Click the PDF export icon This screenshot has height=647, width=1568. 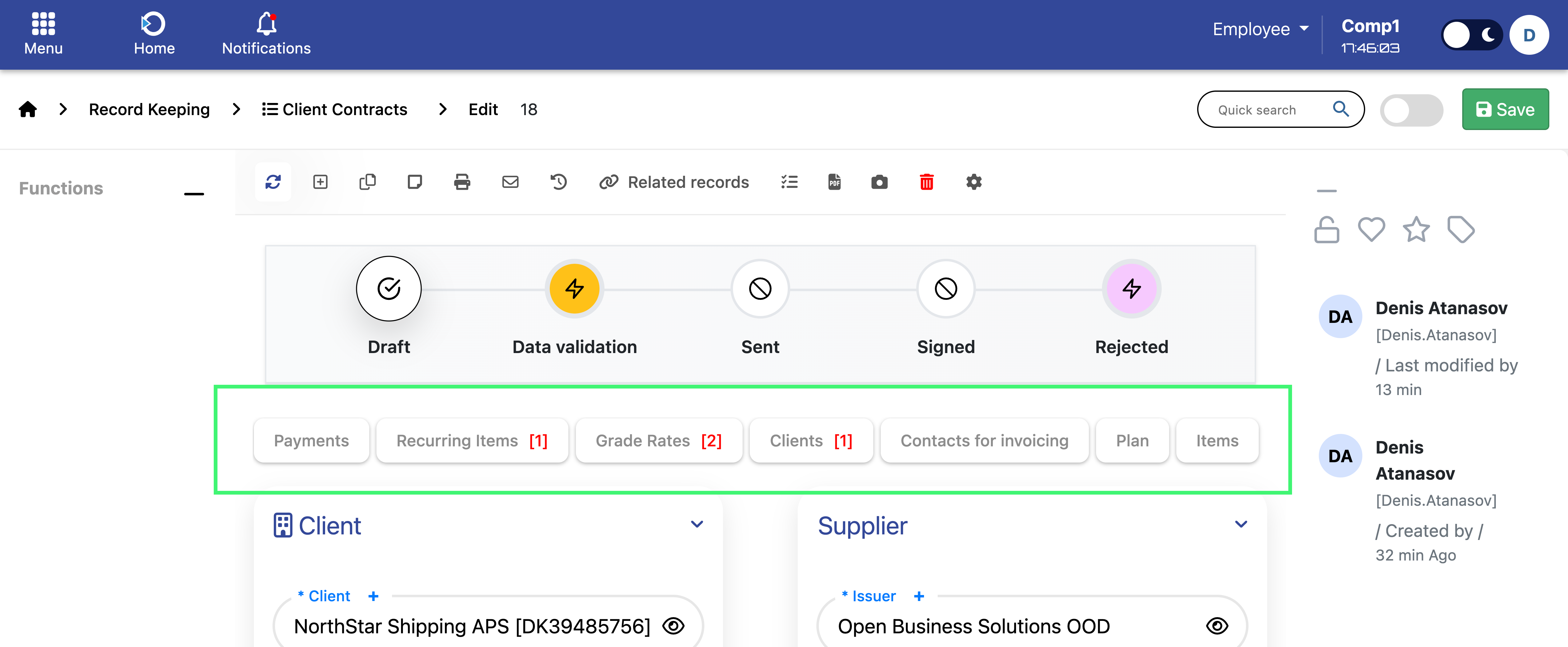[834, 182]
